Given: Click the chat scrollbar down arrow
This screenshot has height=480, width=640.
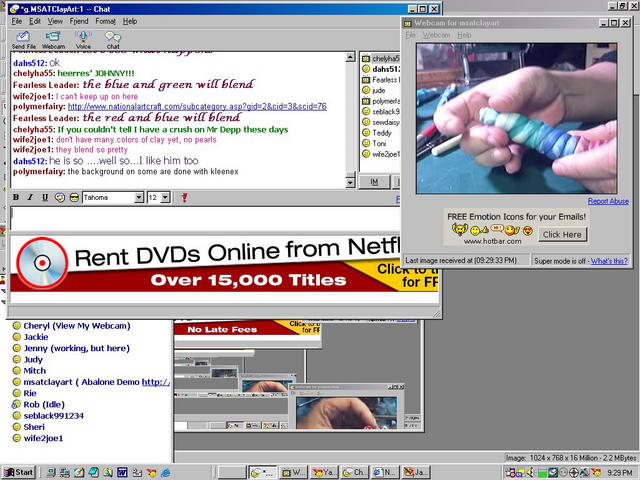Looking at the screenshot, I should [x=350, y=182].
